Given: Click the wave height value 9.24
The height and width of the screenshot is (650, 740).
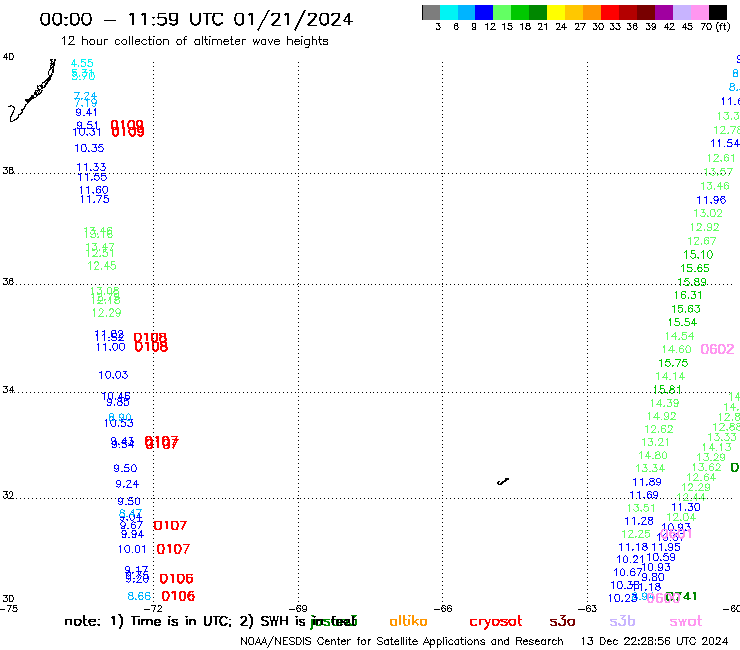Looking at the screenshot, I should pos(127,484).
